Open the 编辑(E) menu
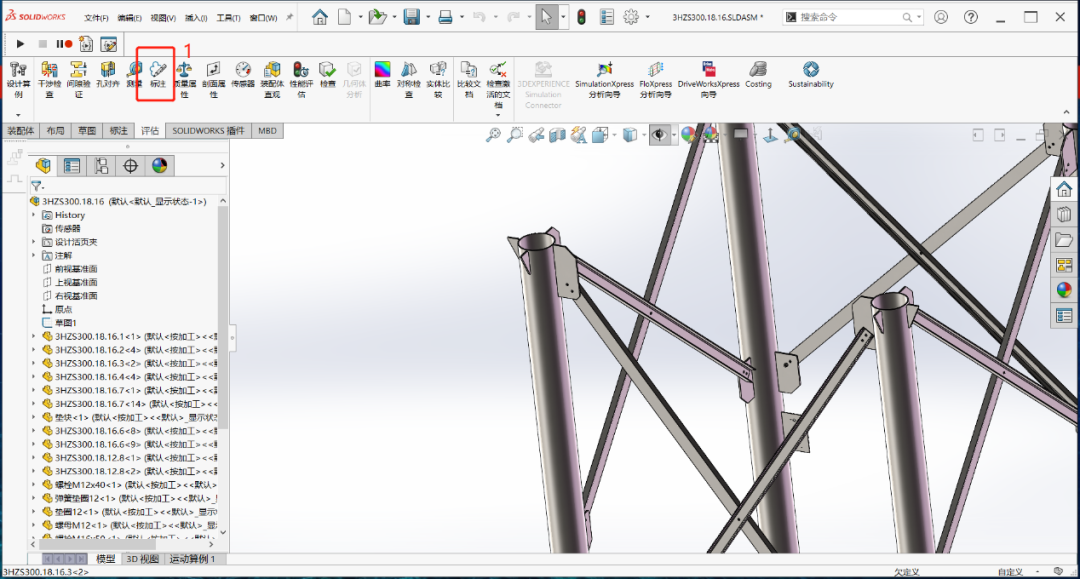Viewport: 1080px width, 579px height. (129, 18)
